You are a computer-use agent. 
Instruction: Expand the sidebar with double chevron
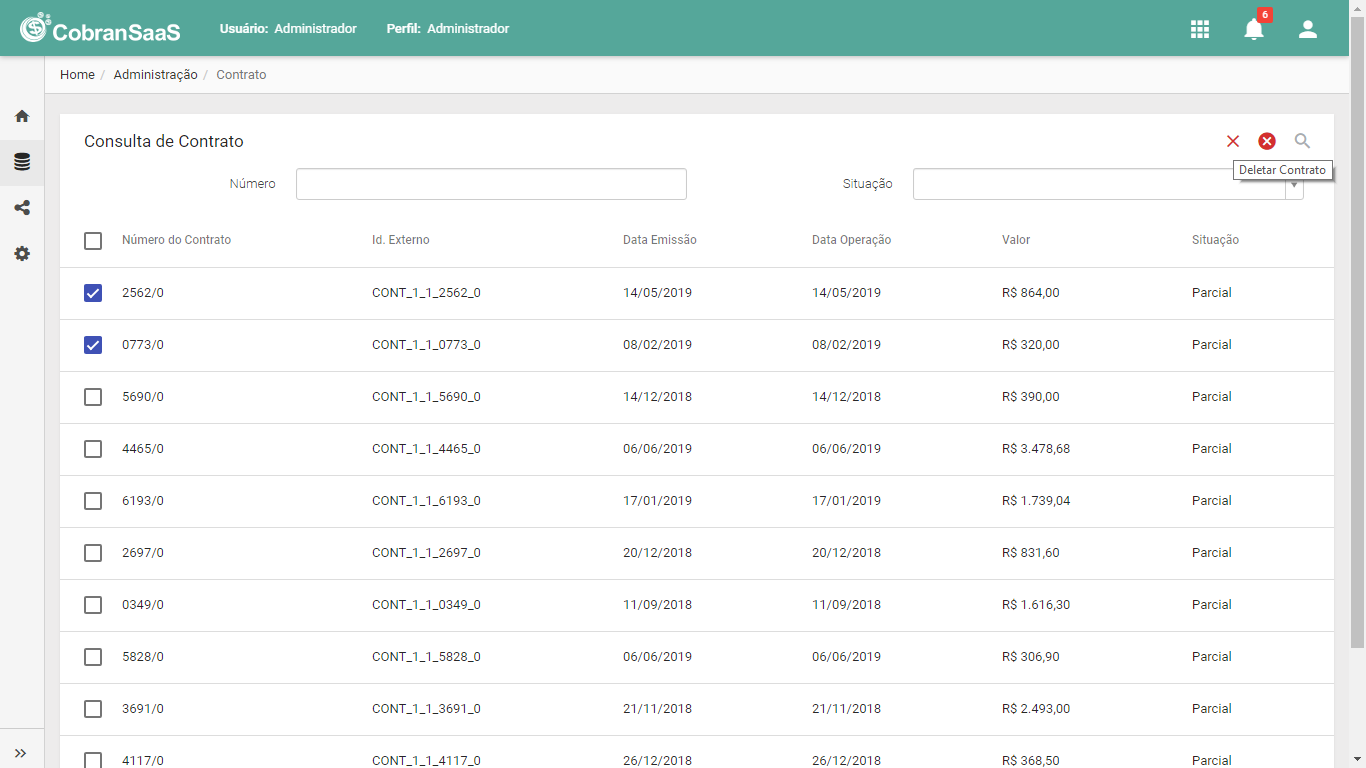pos(21,753)
